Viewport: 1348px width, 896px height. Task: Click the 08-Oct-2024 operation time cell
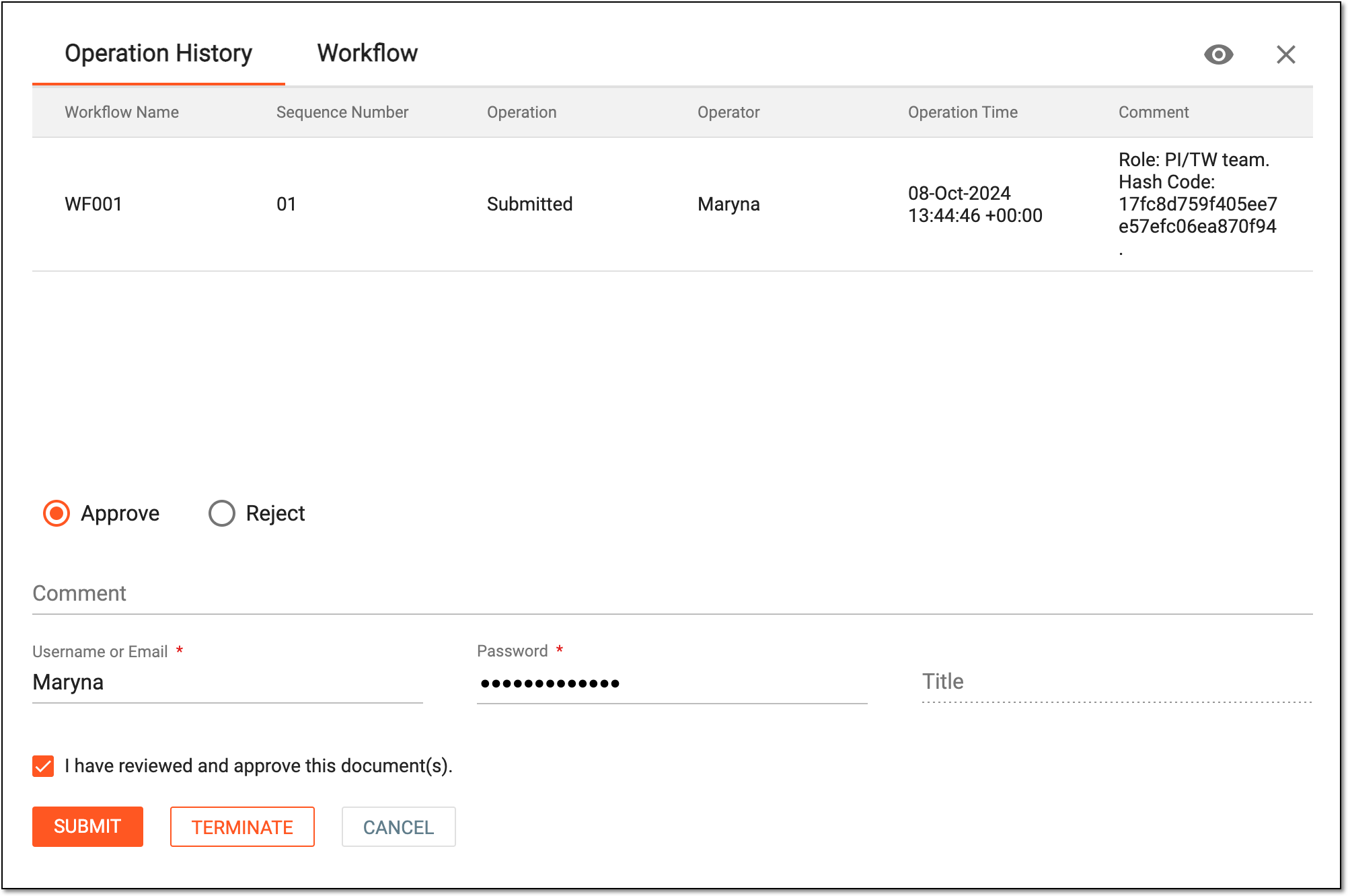[x=975, y=204]
